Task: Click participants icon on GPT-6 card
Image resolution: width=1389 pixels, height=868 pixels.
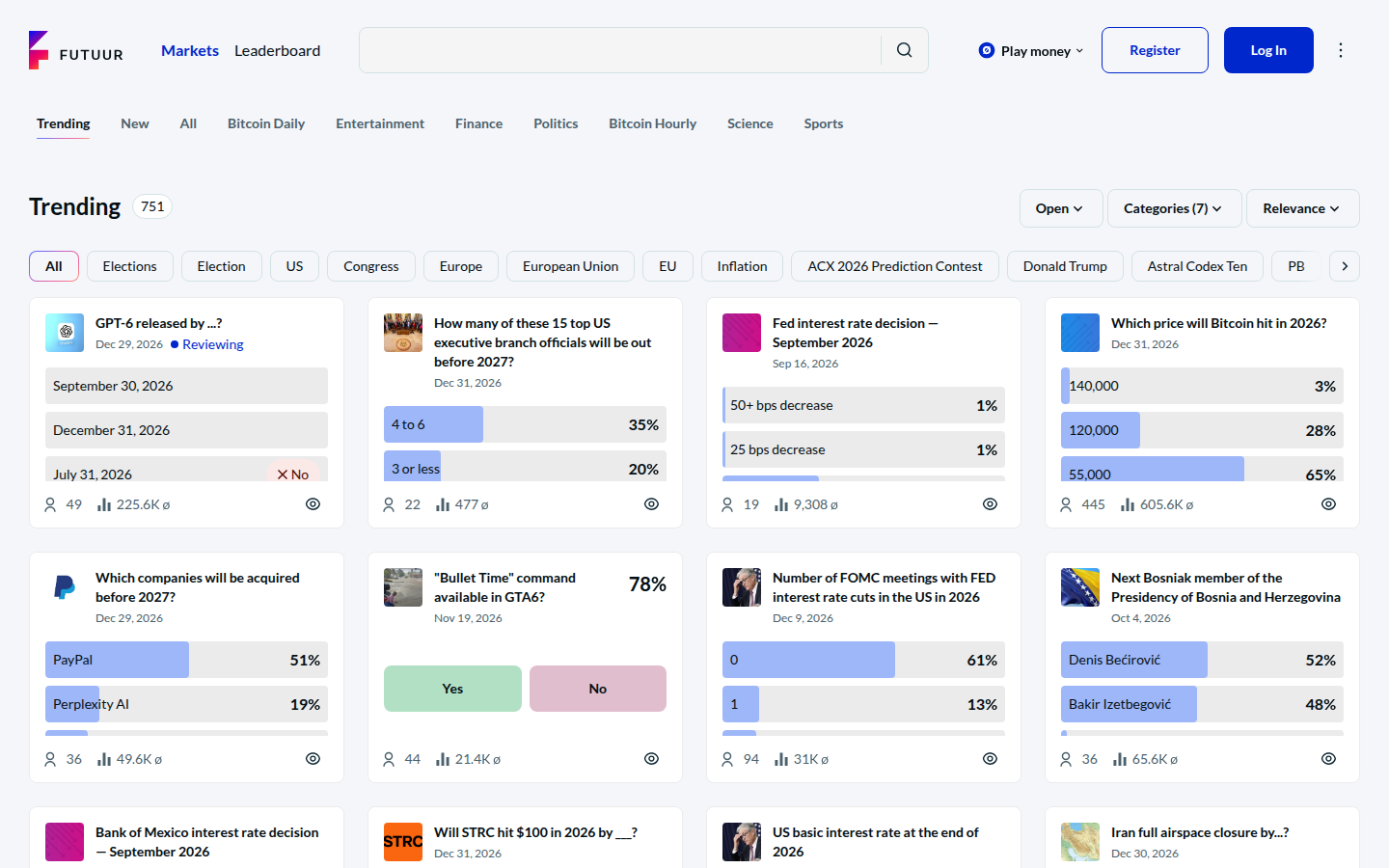Action: tap(50, 504)
